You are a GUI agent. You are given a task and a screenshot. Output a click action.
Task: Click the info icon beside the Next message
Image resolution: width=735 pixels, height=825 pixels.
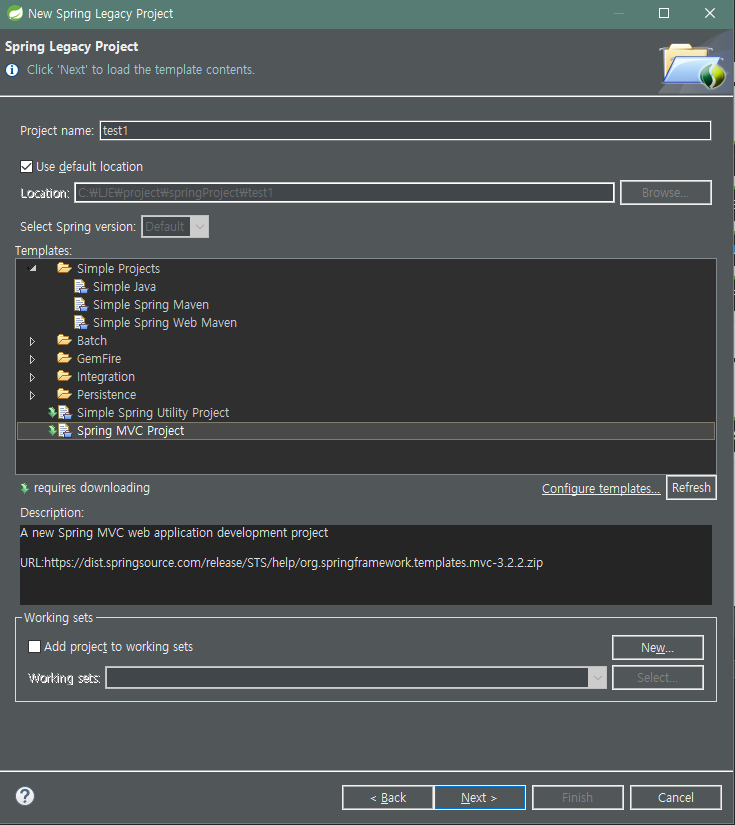(x=12, y=70)
